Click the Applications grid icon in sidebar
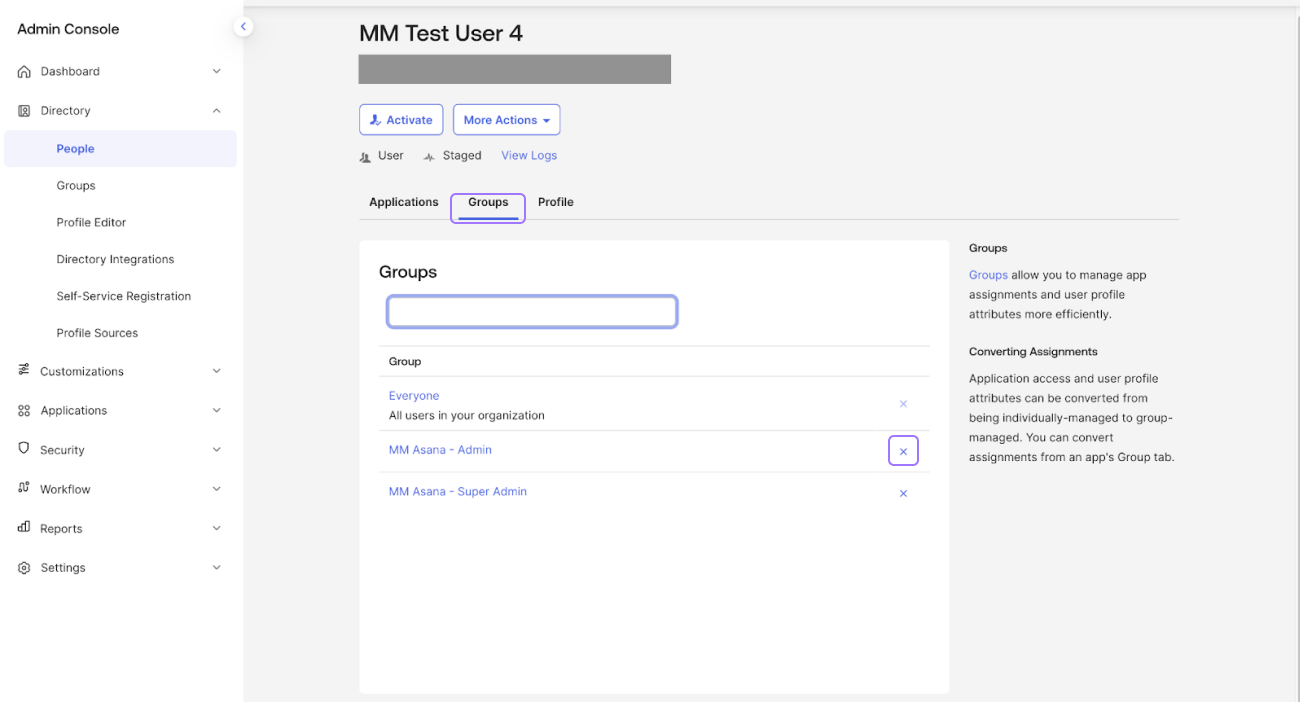1300x702 pixels. click(24, 411)
